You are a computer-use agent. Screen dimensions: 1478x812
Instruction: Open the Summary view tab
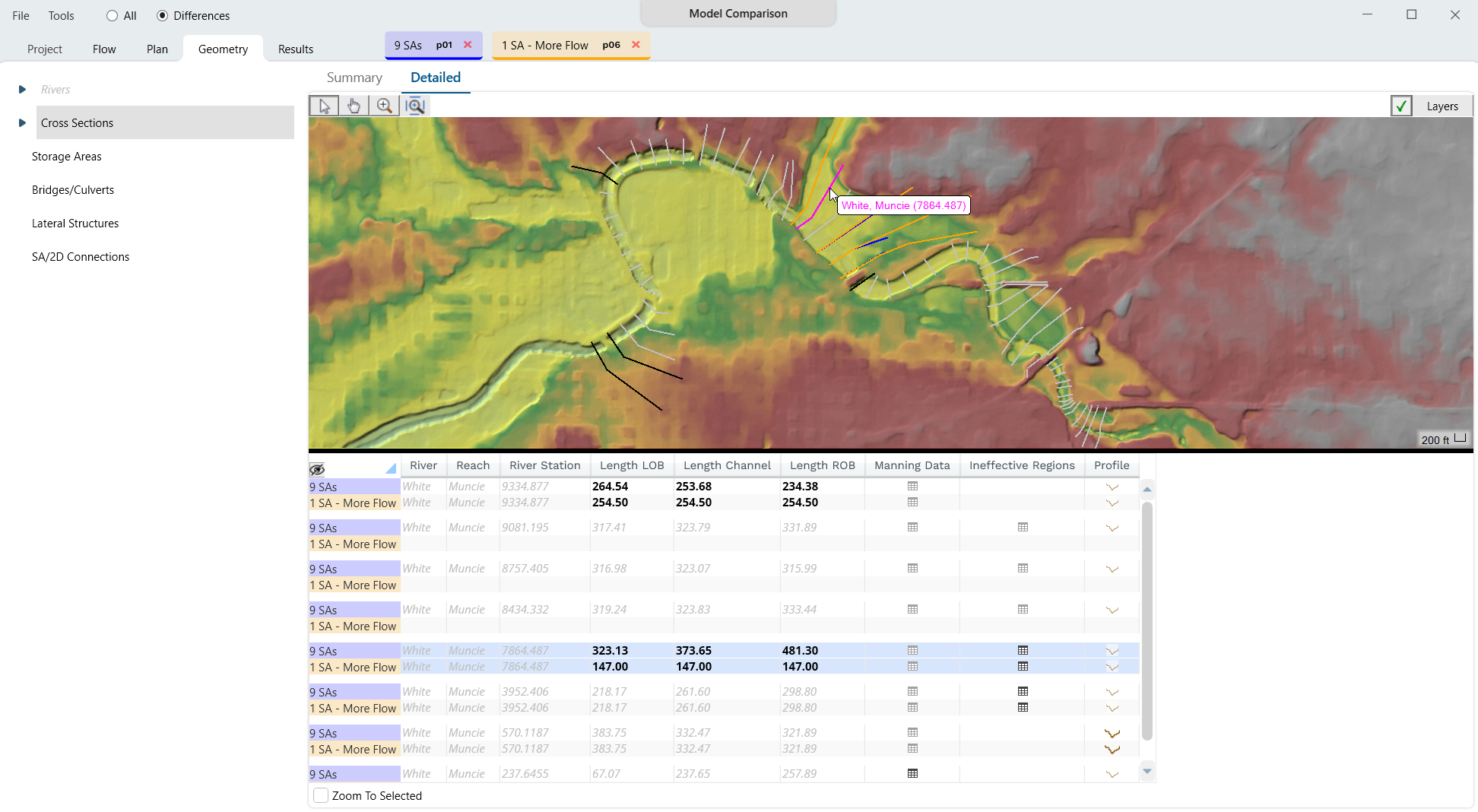click(354, 78)
